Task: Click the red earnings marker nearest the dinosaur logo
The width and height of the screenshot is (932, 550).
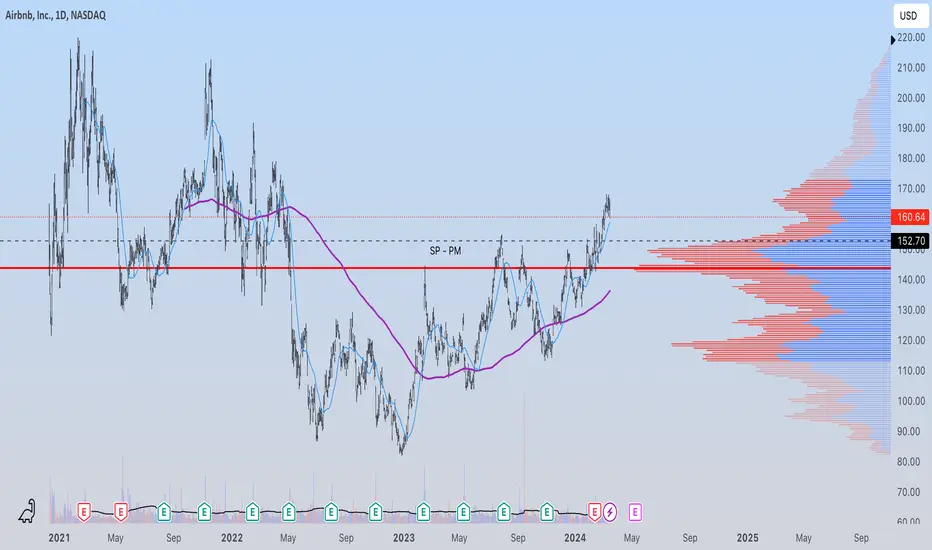Action: (84, 511)
